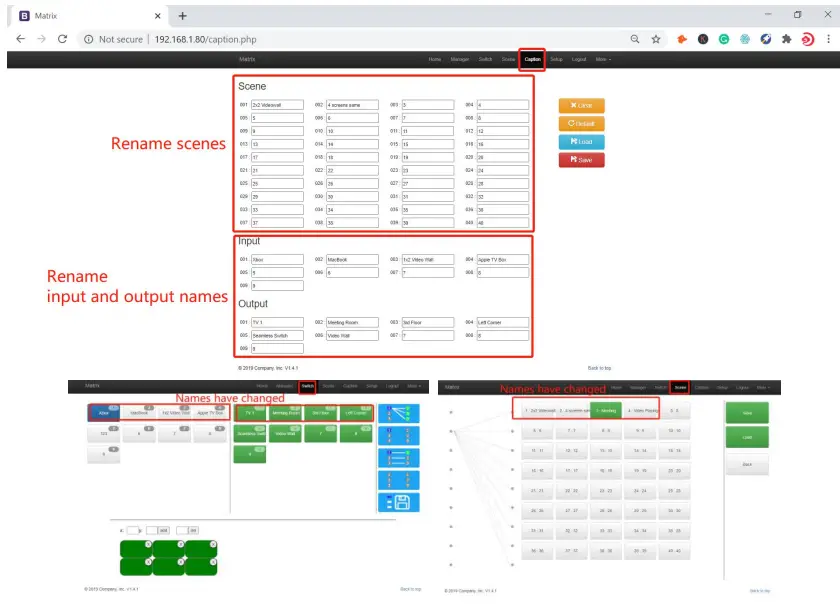Image resolution: width=840 pixels, height=610 pixels.
Task: Click green Save button in Scene screenshot
Action: pyautogui.click(x=747, y=413)
